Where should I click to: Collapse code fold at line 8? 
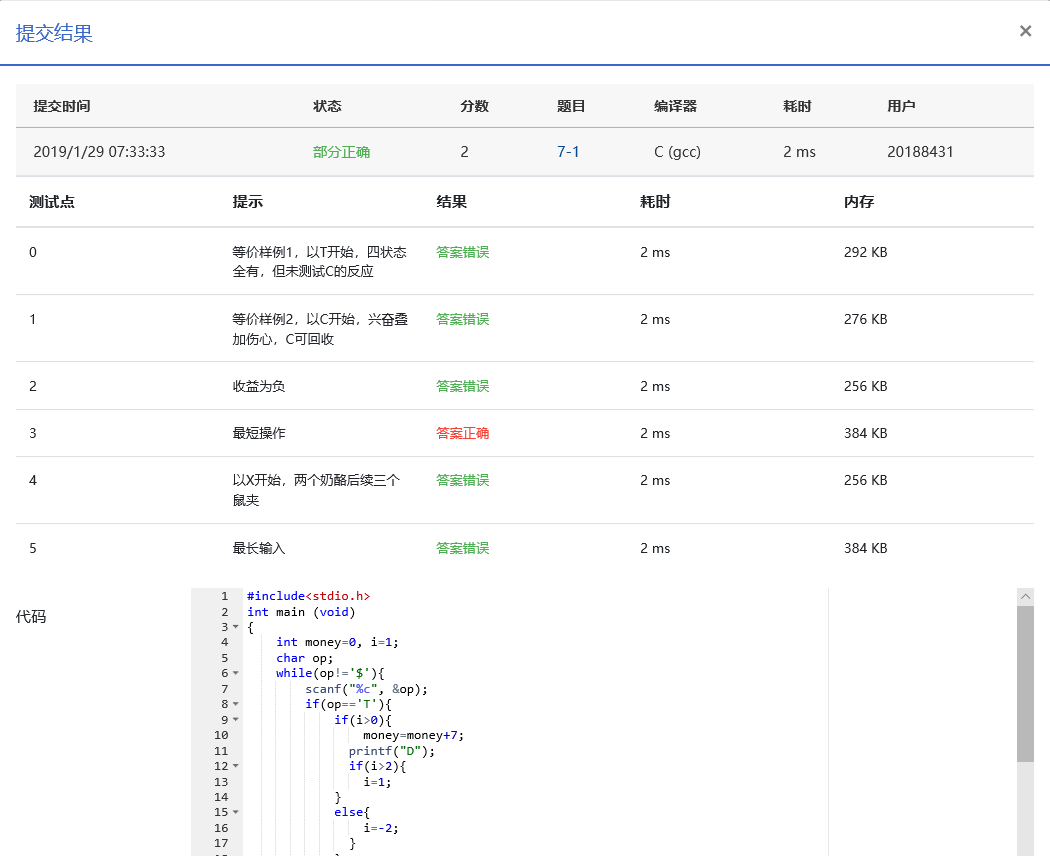coord(236,704)
